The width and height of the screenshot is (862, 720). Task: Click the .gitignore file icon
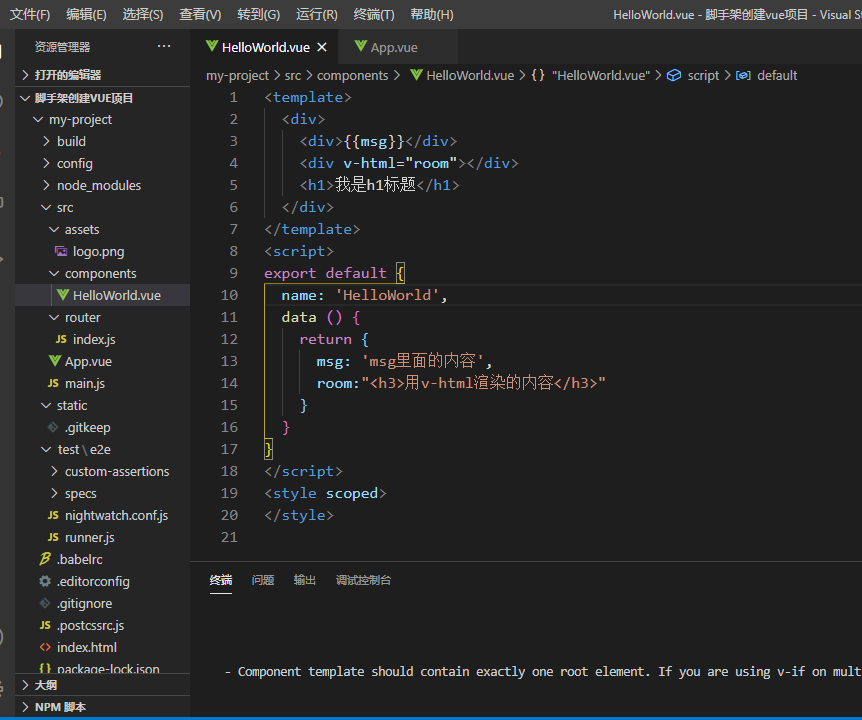tap(45, 603)
